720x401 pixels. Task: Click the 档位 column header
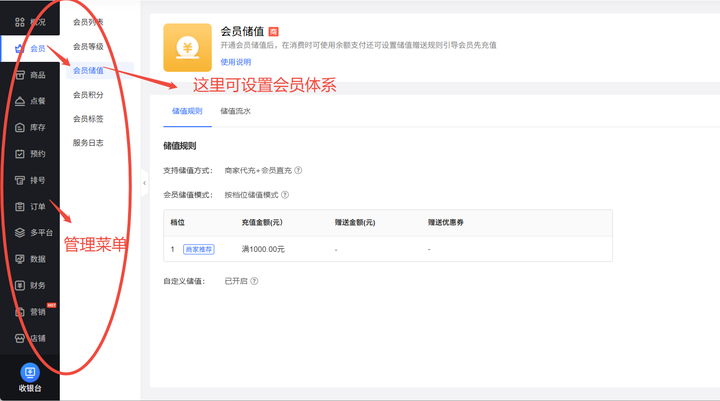pyautogui.click(x=178, y=222)
